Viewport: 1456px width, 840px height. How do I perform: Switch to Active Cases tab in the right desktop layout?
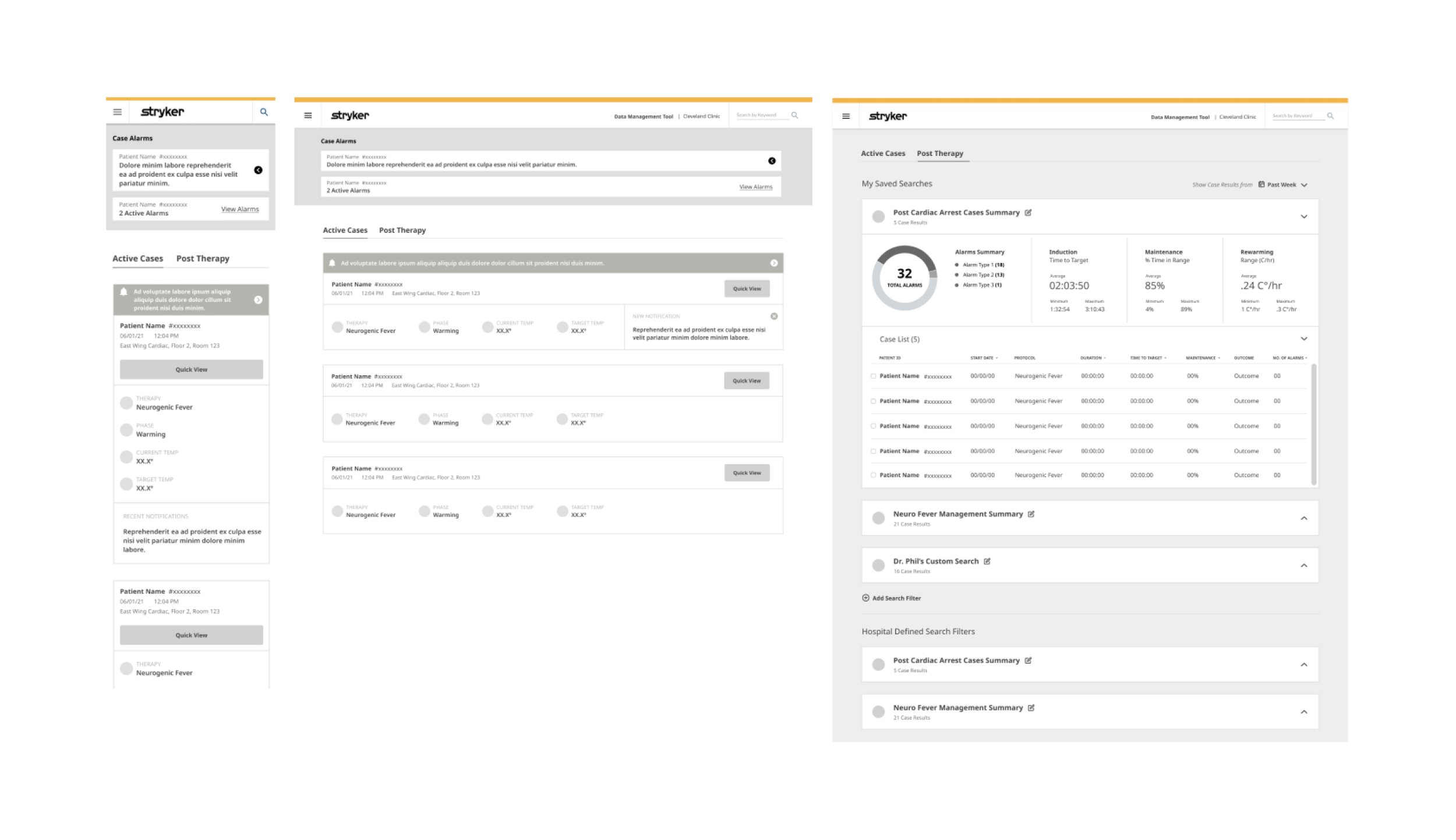click(883, 153)
